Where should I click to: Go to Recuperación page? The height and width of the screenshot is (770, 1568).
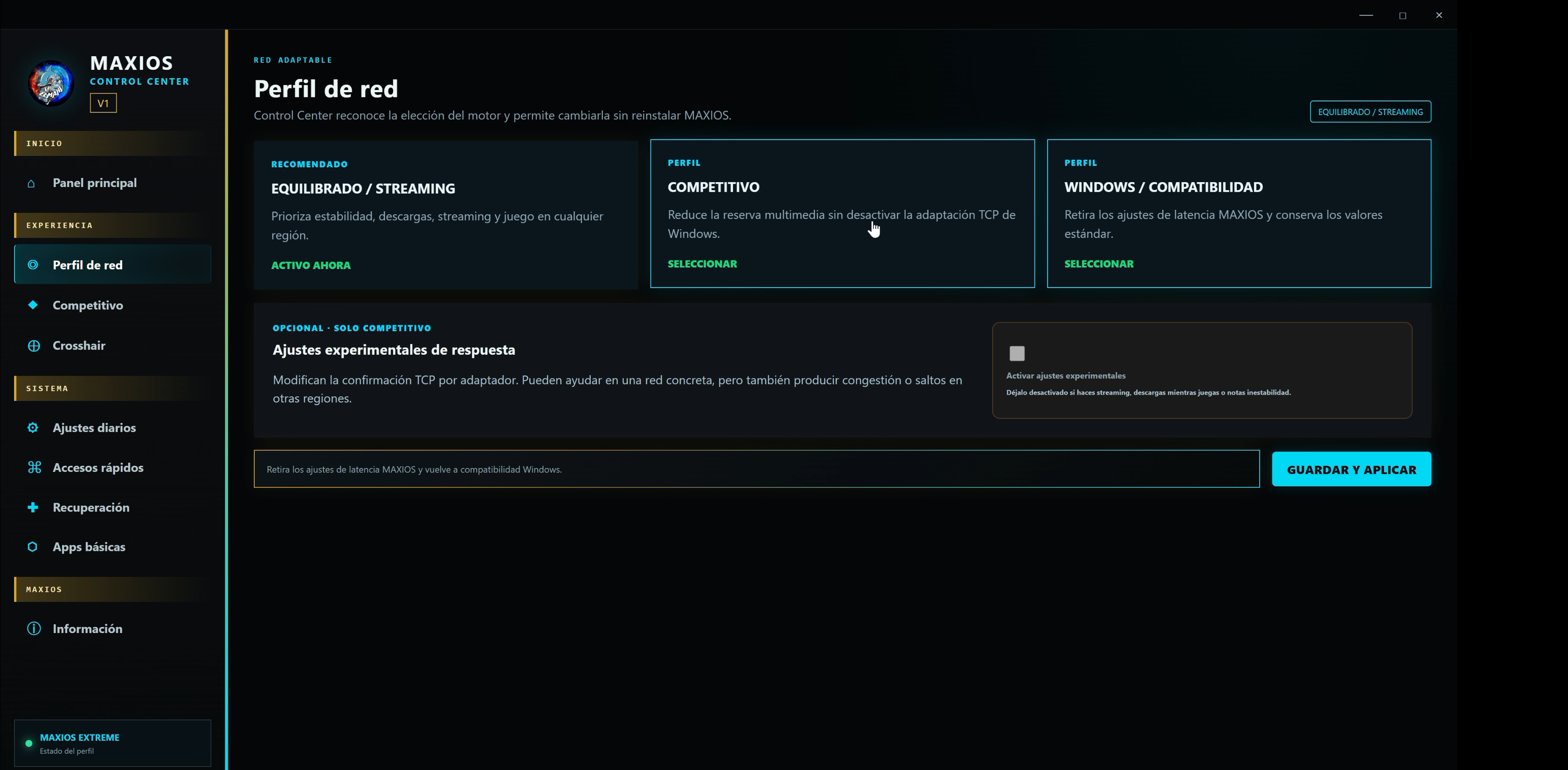(112, 507)
